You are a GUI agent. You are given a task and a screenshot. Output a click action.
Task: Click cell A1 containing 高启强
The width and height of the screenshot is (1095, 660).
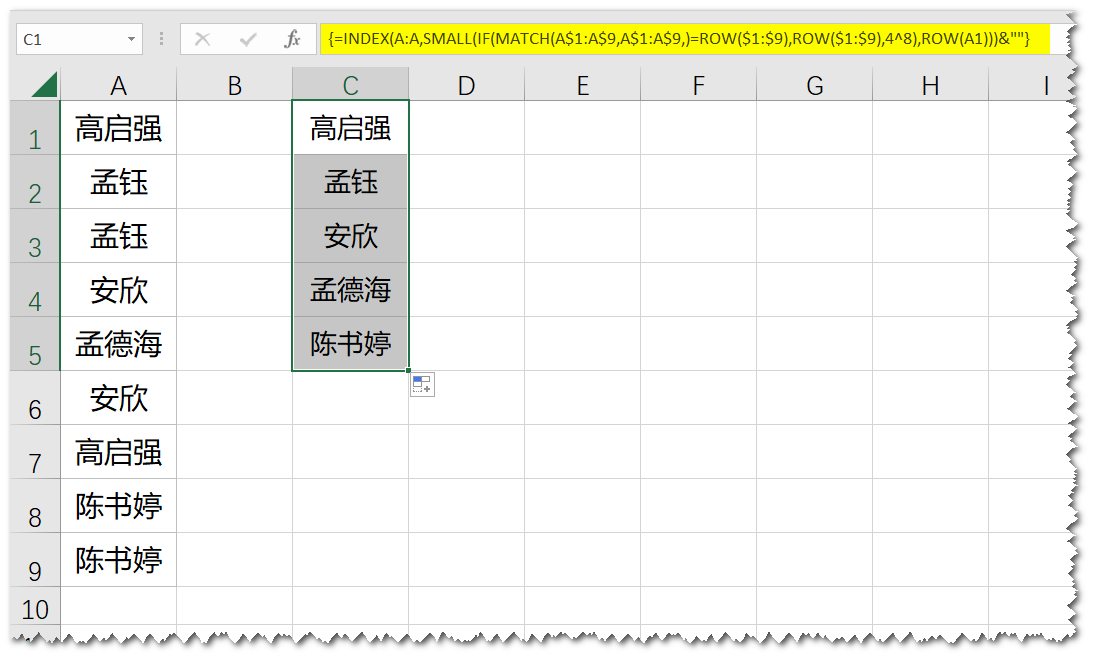(118, 128)
